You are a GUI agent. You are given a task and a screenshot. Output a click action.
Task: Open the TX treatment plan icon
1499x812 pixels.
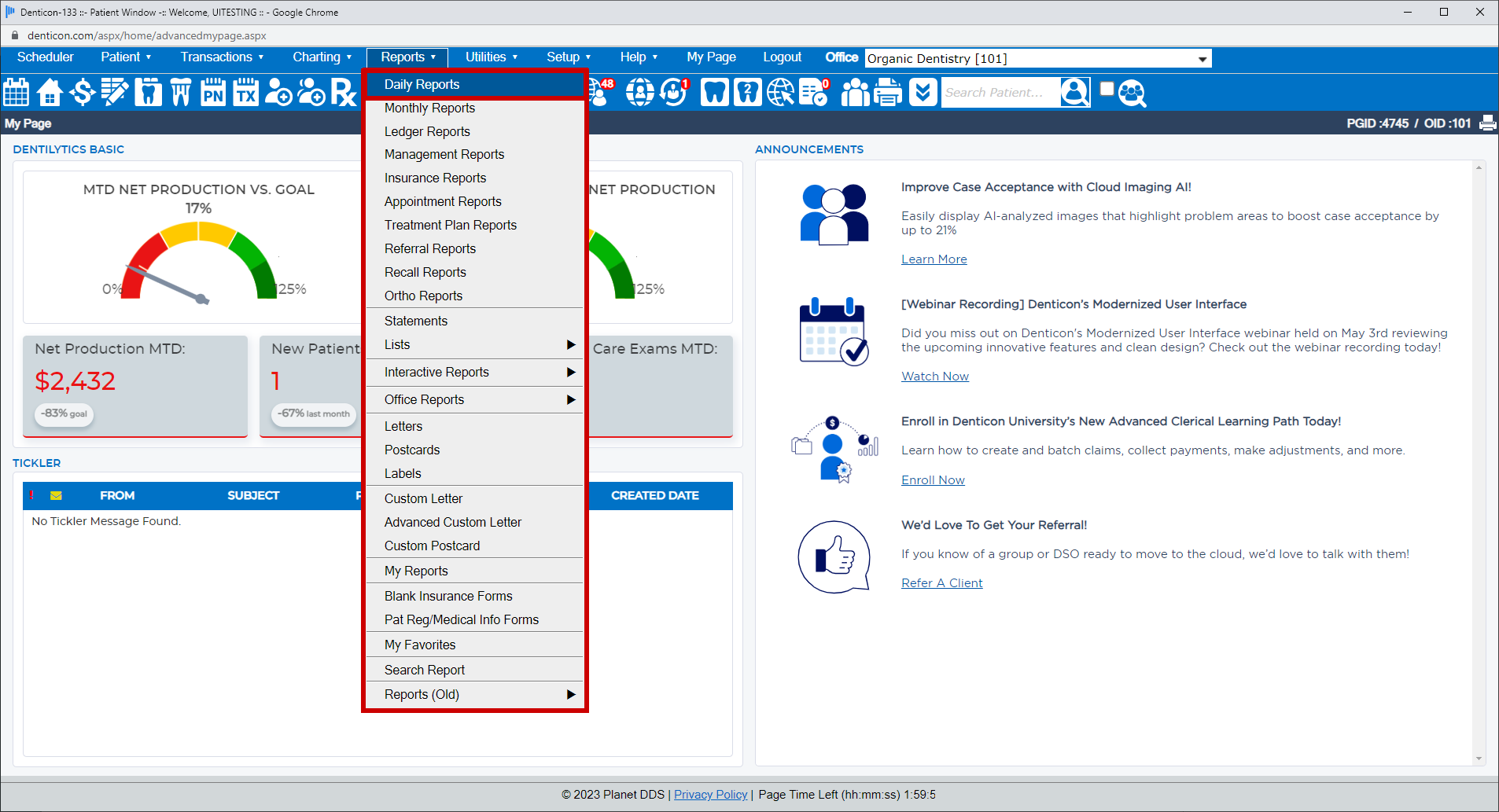[246, 93]
